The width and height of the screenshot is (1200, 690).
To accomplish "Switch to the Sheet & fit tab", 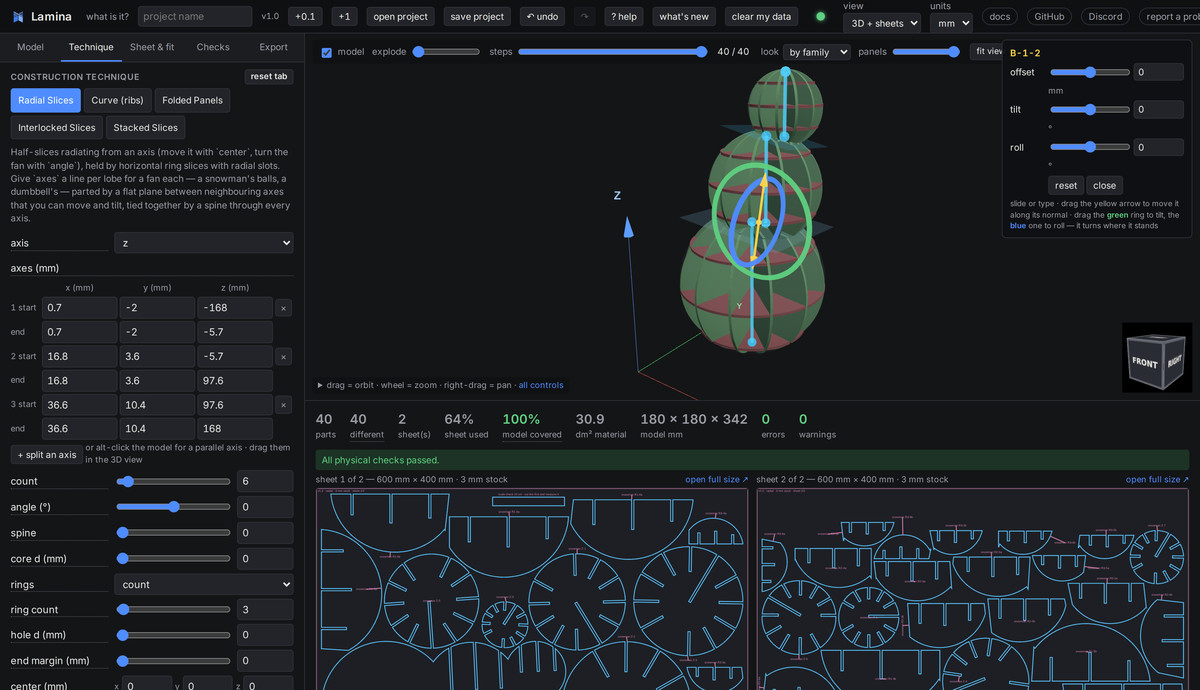I will coord(152,47).
